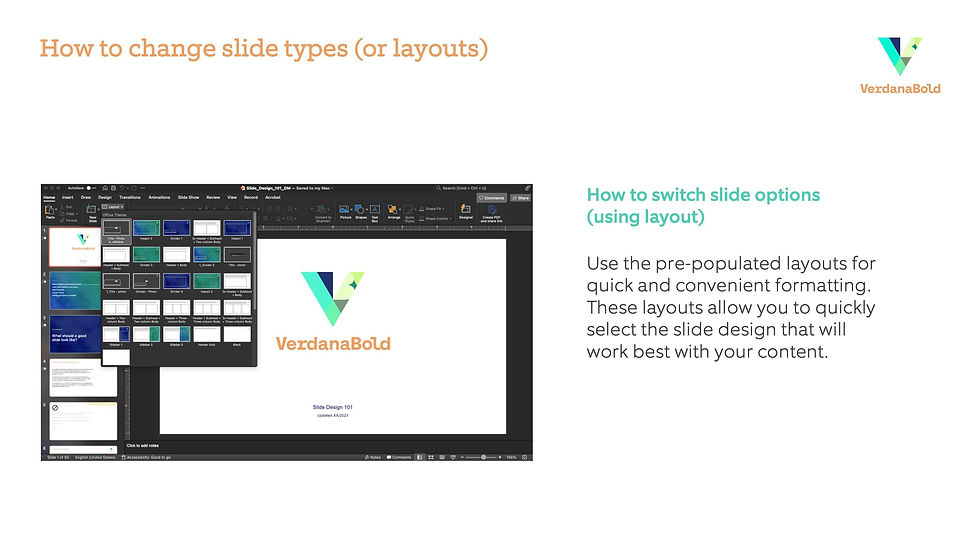This screenshot has width=980, height=551.
Task: Click the Copy icon
Action: tap(62, 213)
